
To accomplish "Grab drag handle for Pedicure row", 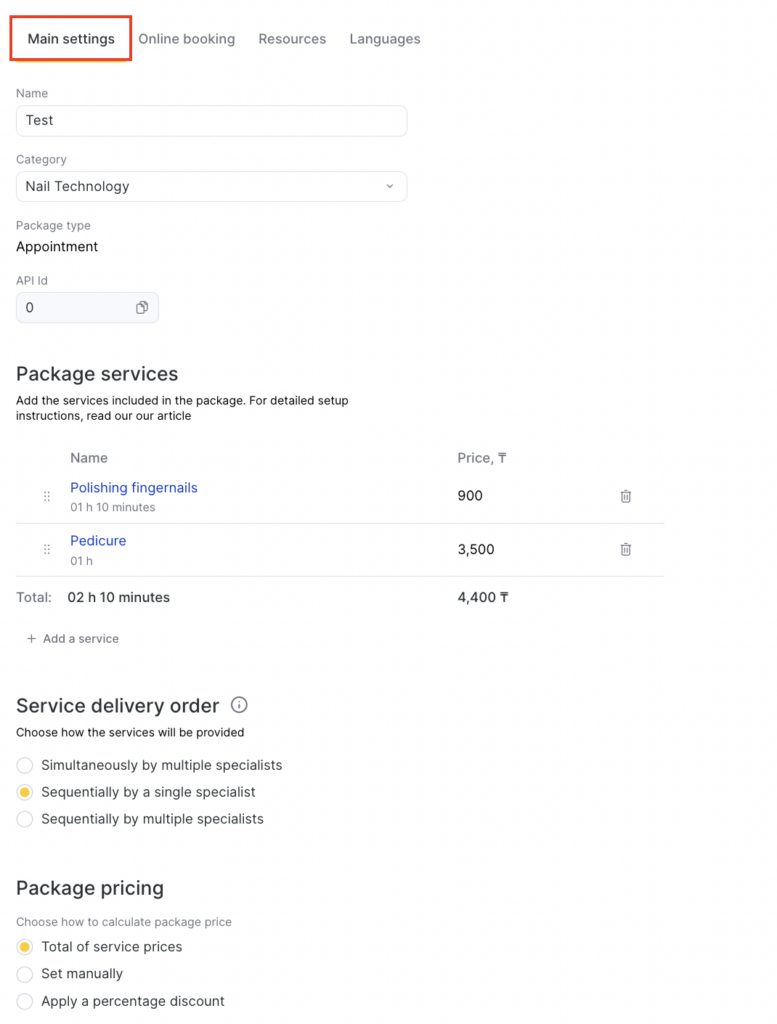I will [47, 549].
